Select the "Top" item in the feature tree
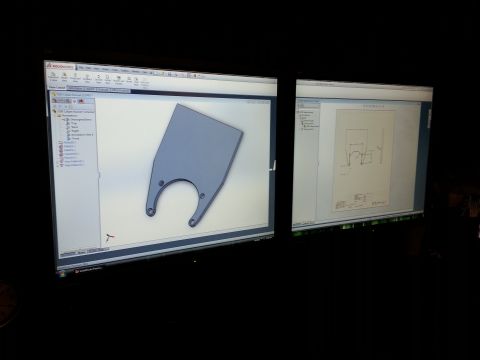 pyautogui.click(x=73, y=123)
